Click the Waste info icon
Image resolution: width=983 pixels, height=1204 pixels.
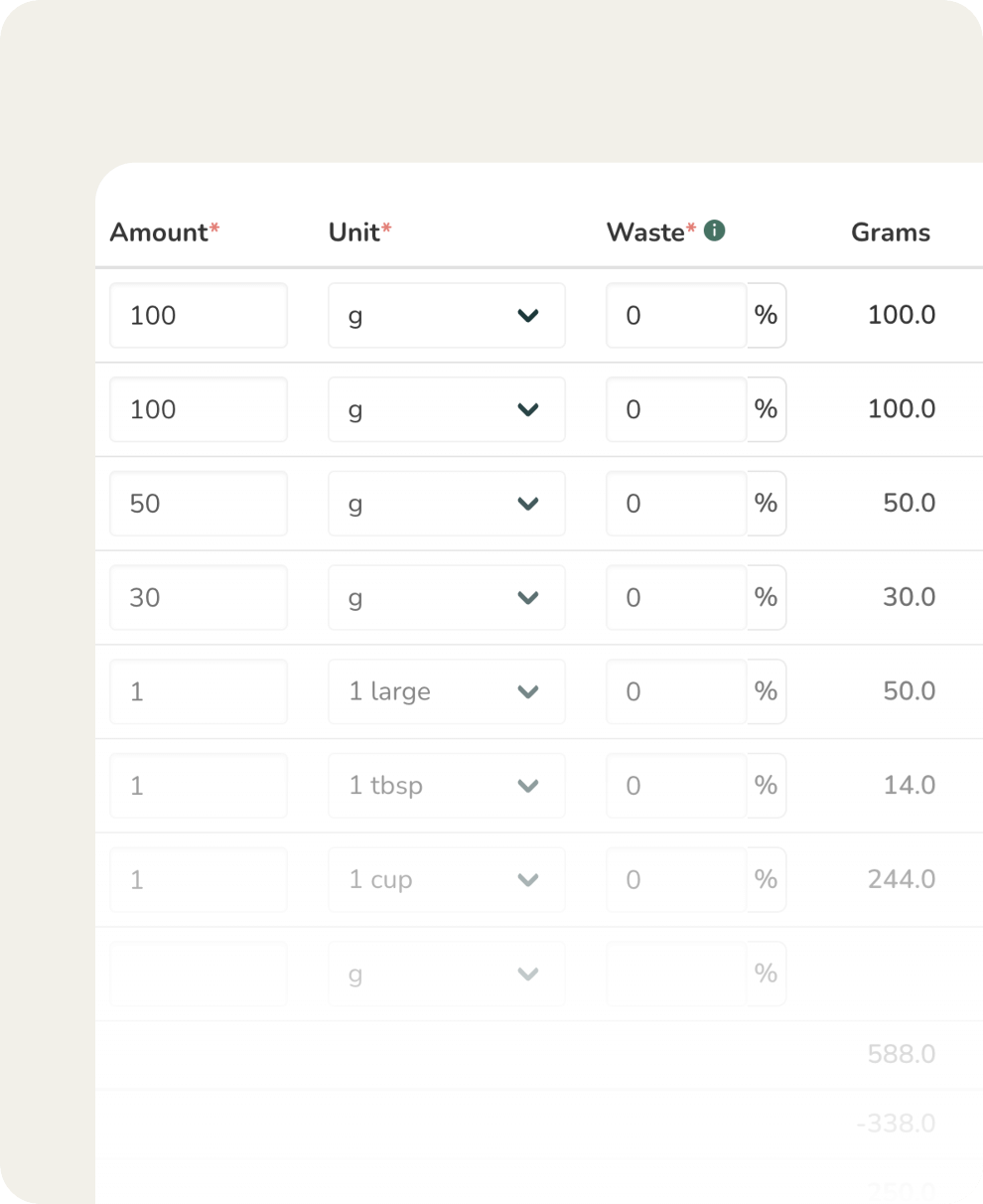coord(714,230)
